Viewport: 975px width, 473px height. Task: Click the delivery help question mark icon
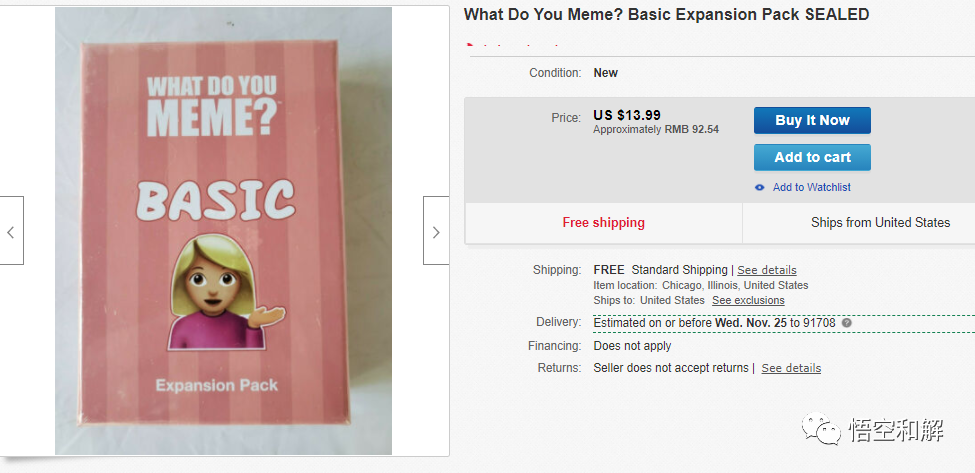(847, 323)
